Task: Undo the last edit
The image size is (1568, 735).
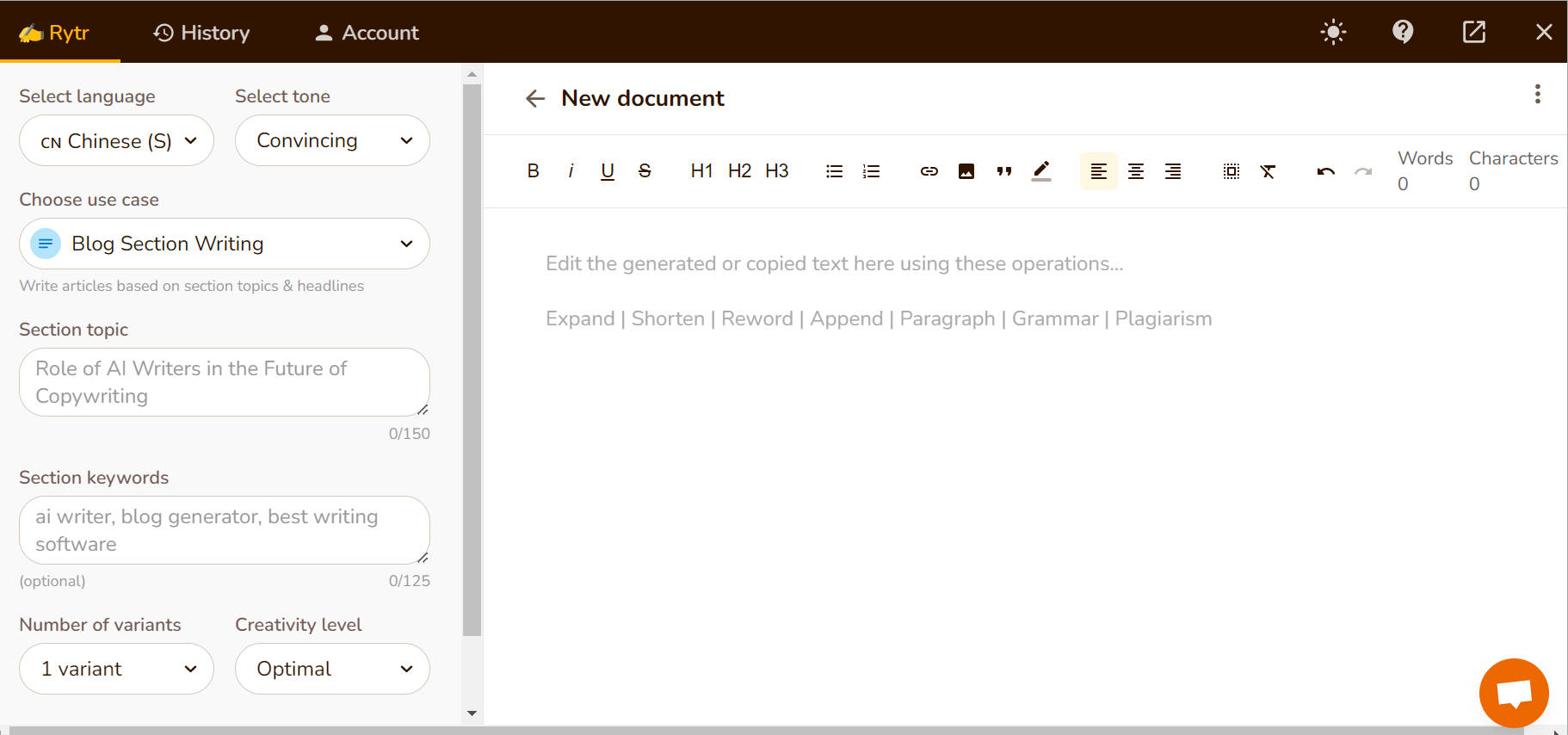Action: click(1325, 171)
